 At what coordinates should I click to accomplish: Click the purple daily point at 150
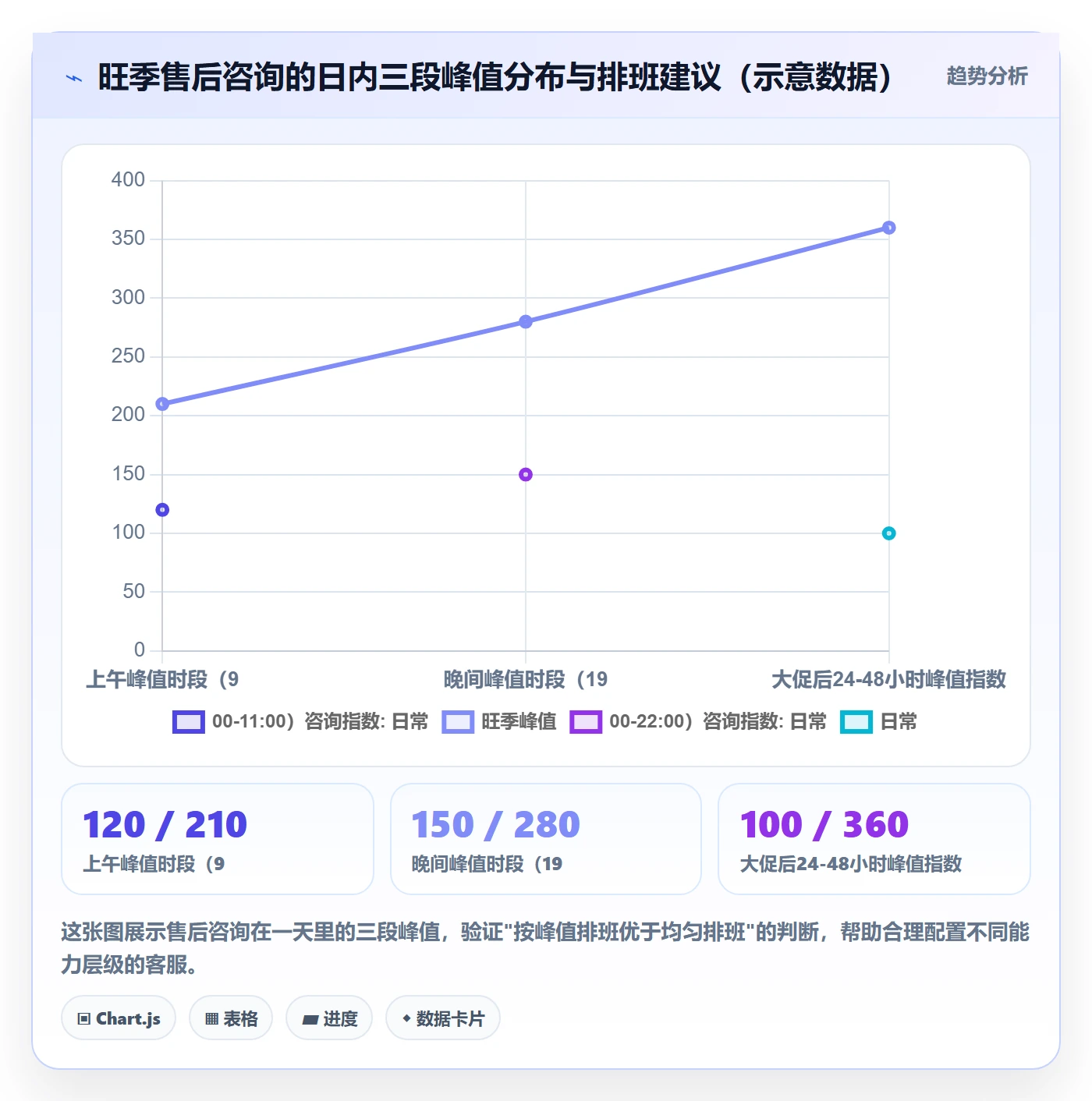[x=526, y=474]
